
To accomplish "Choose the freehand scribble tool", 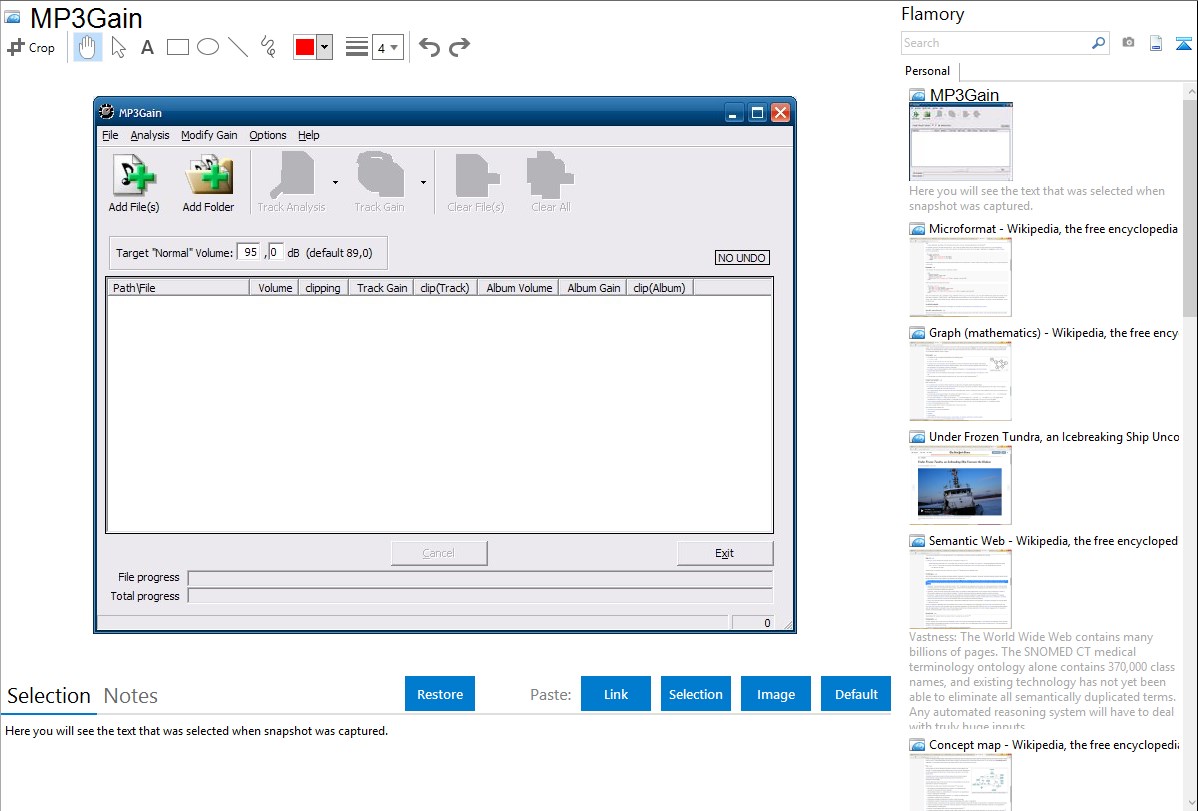I will (x=268, y=47).
